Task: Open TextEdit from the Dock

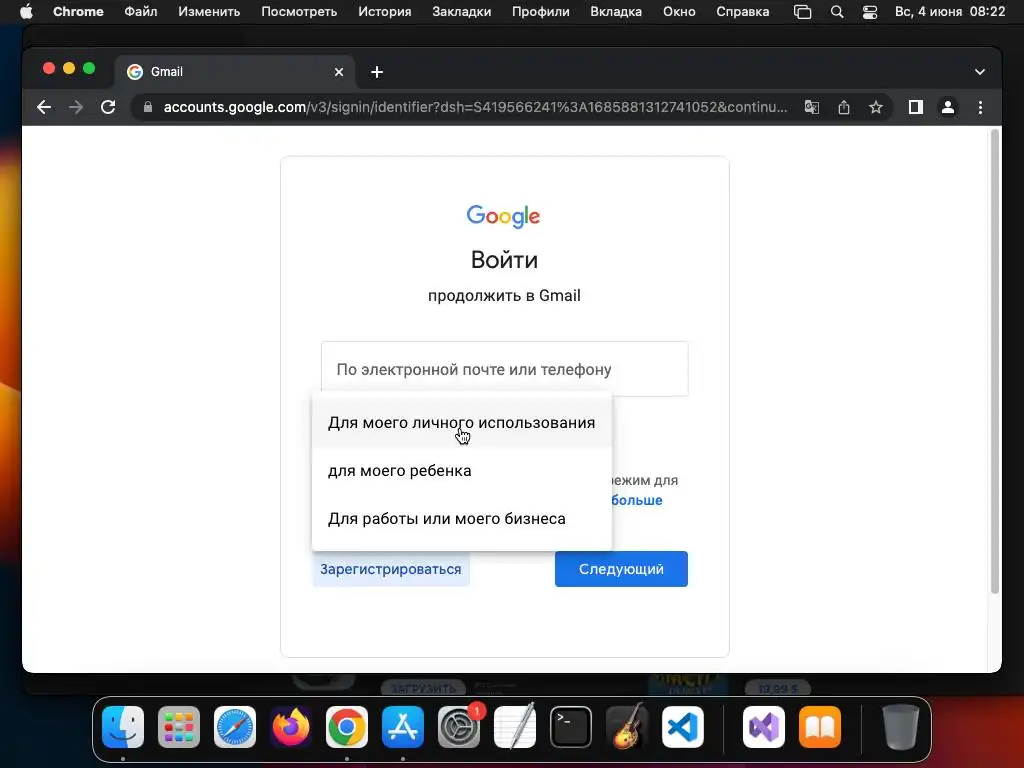Action: click(x=515, y=727)
